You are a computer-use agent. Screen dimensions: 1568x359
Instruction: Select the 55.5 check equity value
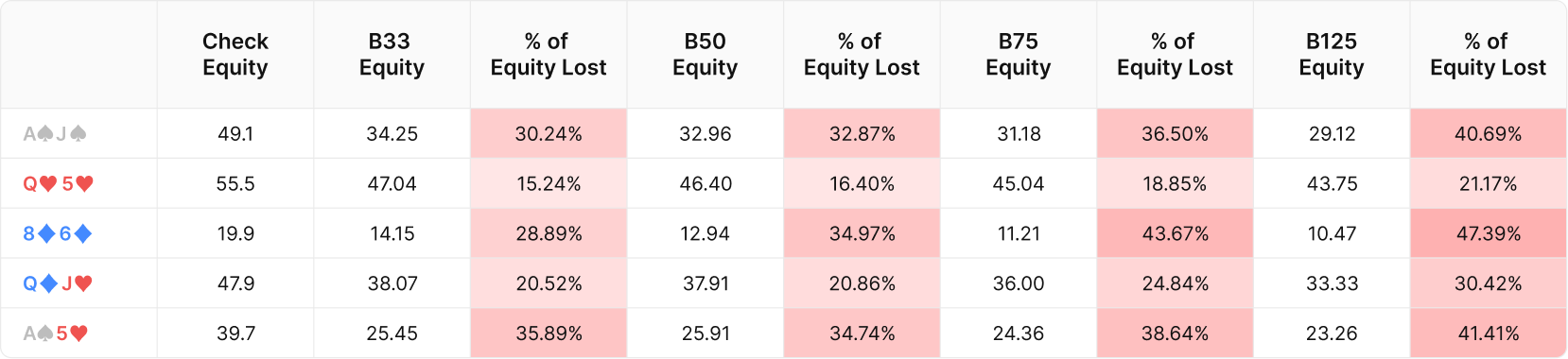pyautogui.click(x=235, y=184)
